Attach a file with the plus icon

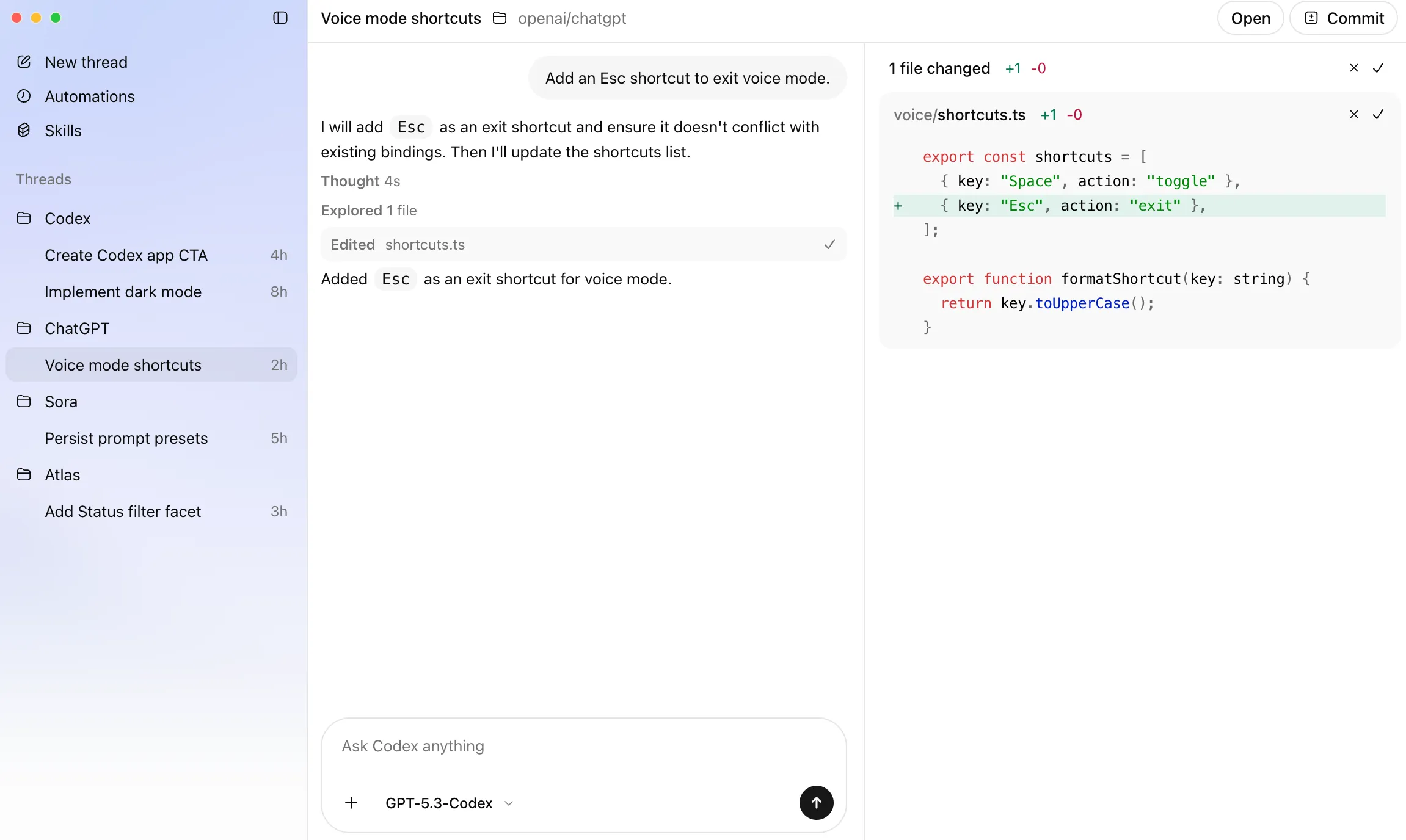click(x=351, y=803)
